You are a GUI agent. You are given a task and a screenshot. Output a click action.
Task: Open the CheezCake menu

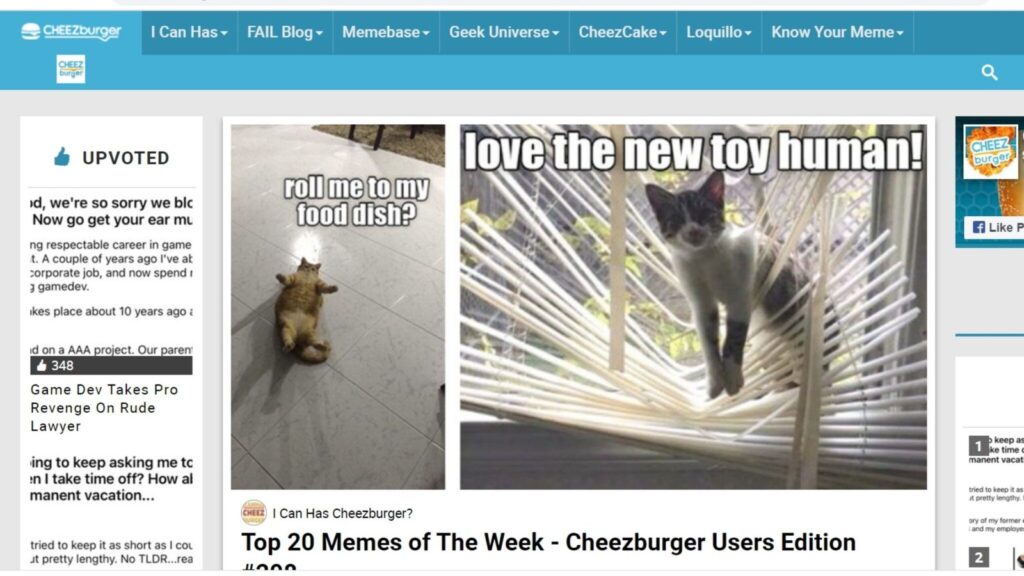coord(622,32)
